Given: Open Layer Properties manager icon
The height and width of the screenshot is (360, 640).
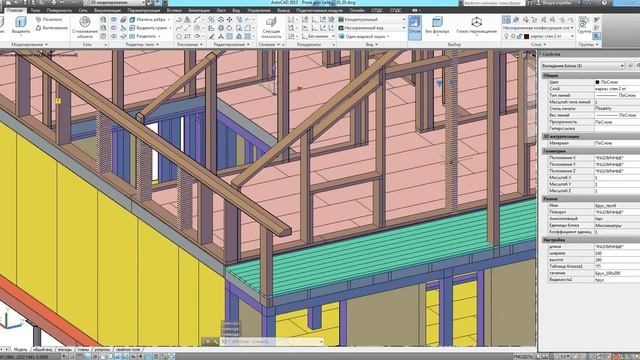Looking at the screenshot, I should [x=506, y=20].
